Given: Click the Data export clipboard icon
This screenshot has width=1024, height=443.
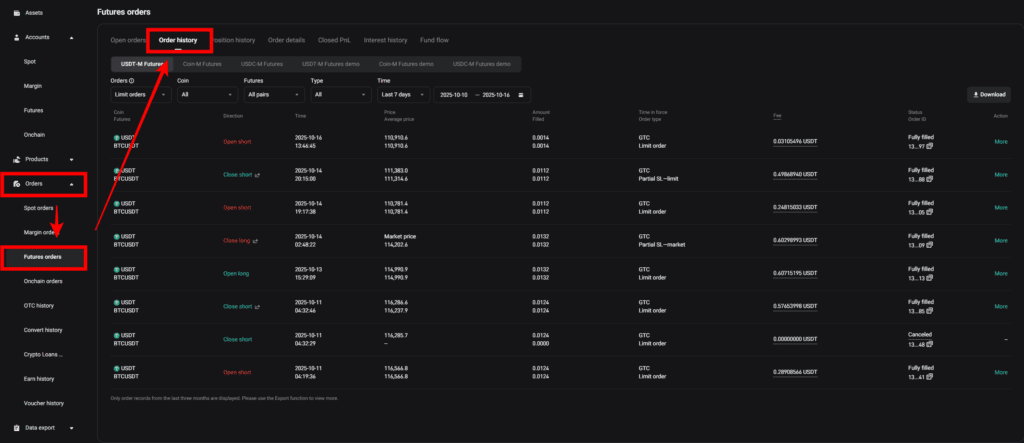Looking at the screenshot, I should (16, 428).
